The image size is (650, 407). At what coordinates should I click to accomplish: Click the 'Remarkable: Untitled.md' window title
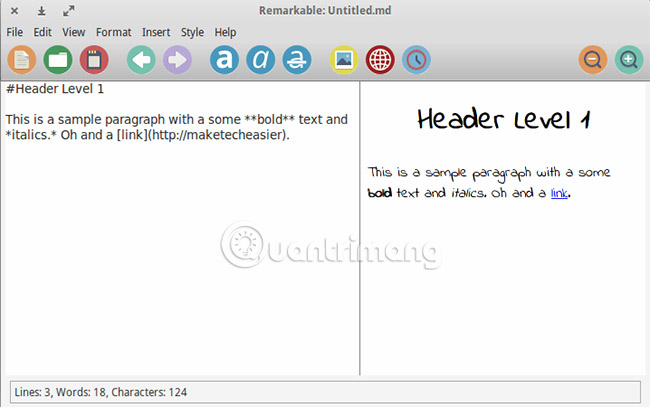pyautogui.click(x=325, y=10)
